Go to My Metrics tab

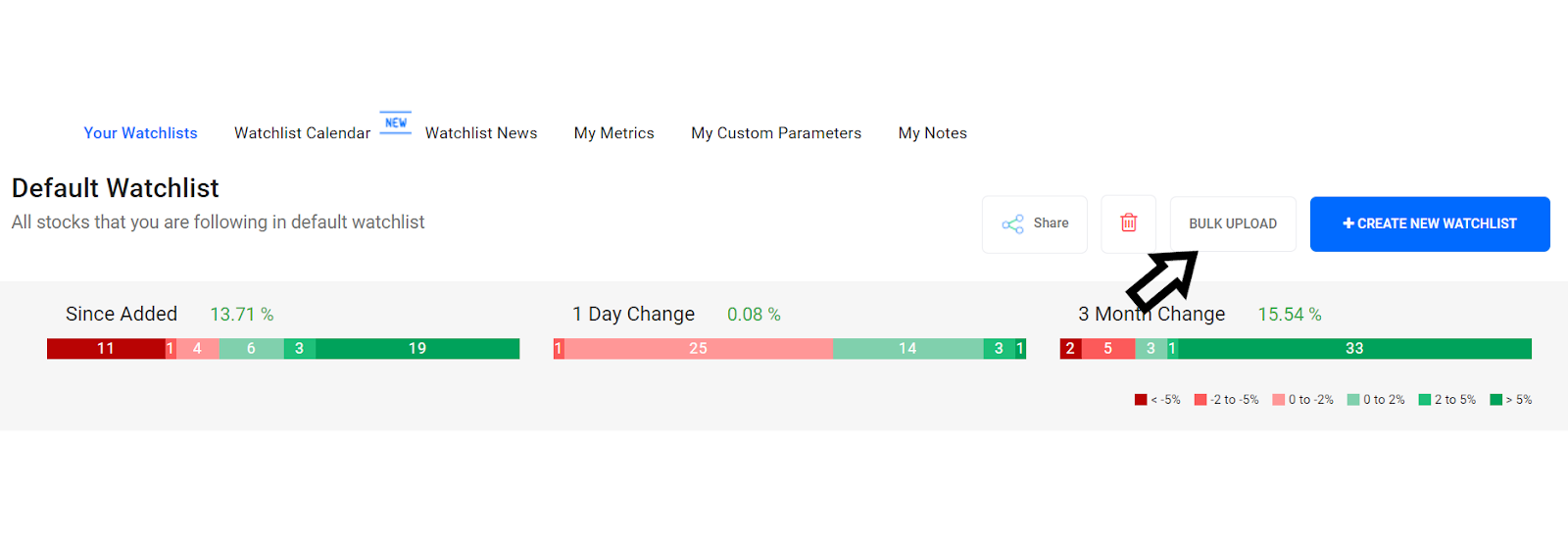click(x=614, y=133)
